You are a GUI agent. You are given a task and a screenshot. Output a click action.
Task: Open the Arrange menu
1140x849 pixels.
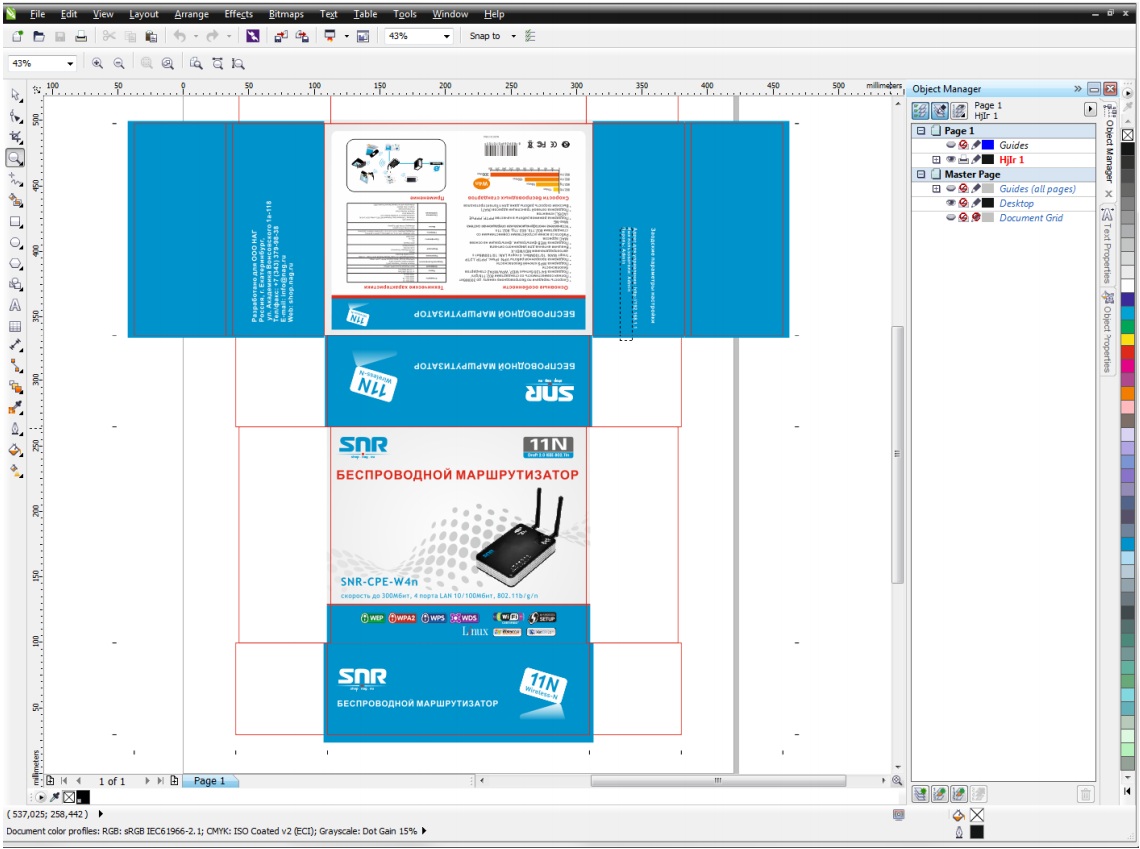pos(191,14)
